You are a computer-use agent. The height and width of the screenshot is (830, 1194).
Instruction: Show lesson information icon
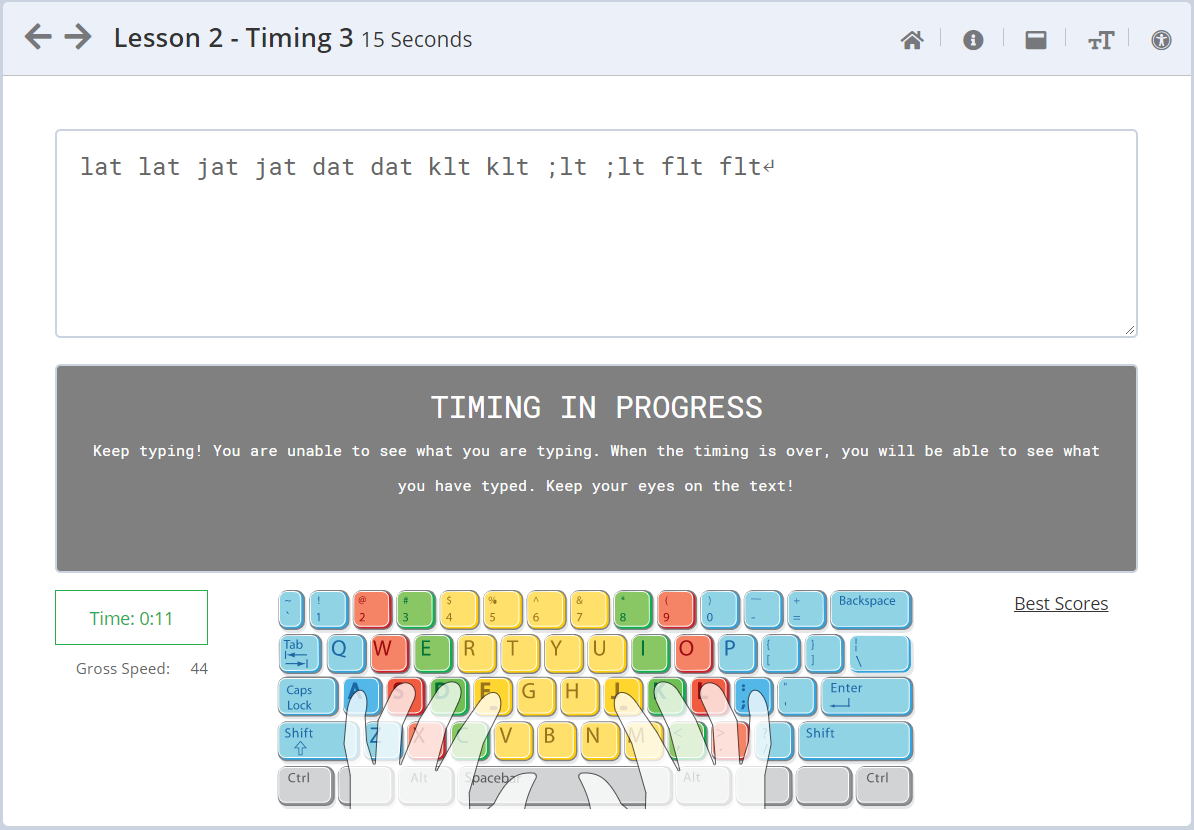click(x=973, y=40)
